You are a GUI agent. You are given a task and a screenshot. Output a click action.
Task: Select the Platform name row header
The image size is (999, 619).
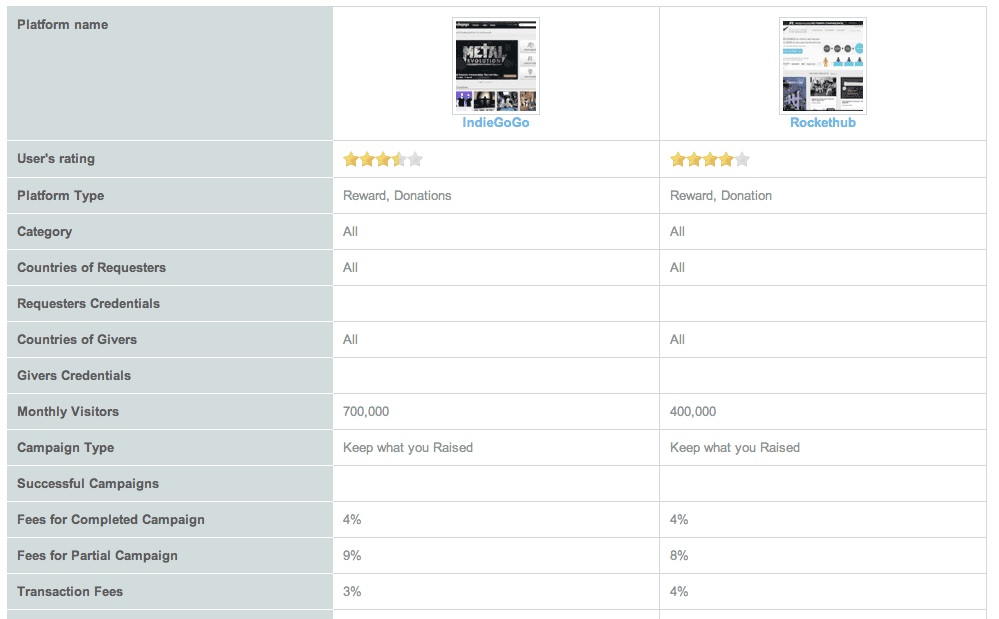pyautogui.click(x=63, y=25)
